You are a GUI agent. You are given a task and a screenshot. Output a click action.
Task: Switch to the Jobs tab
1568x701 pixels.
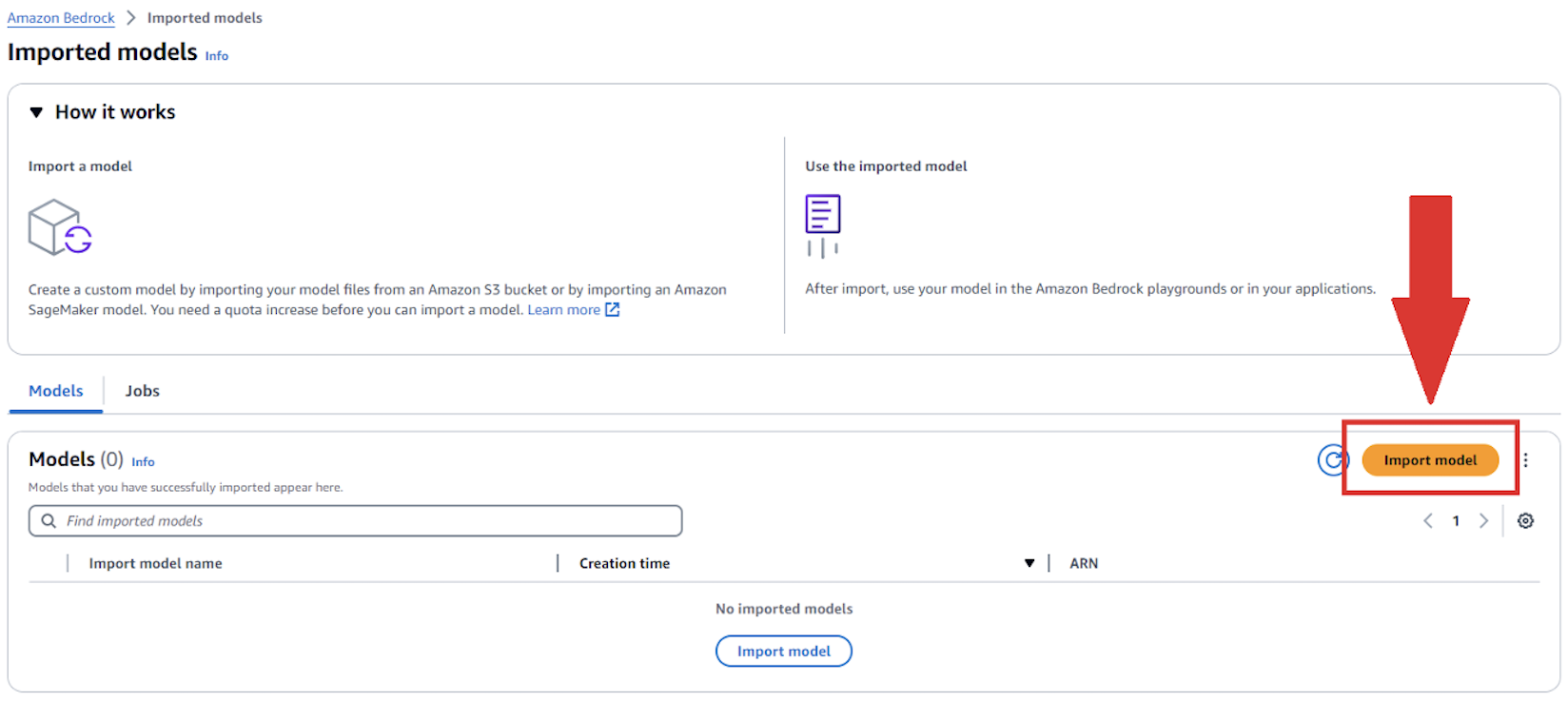tap(143, 391)
